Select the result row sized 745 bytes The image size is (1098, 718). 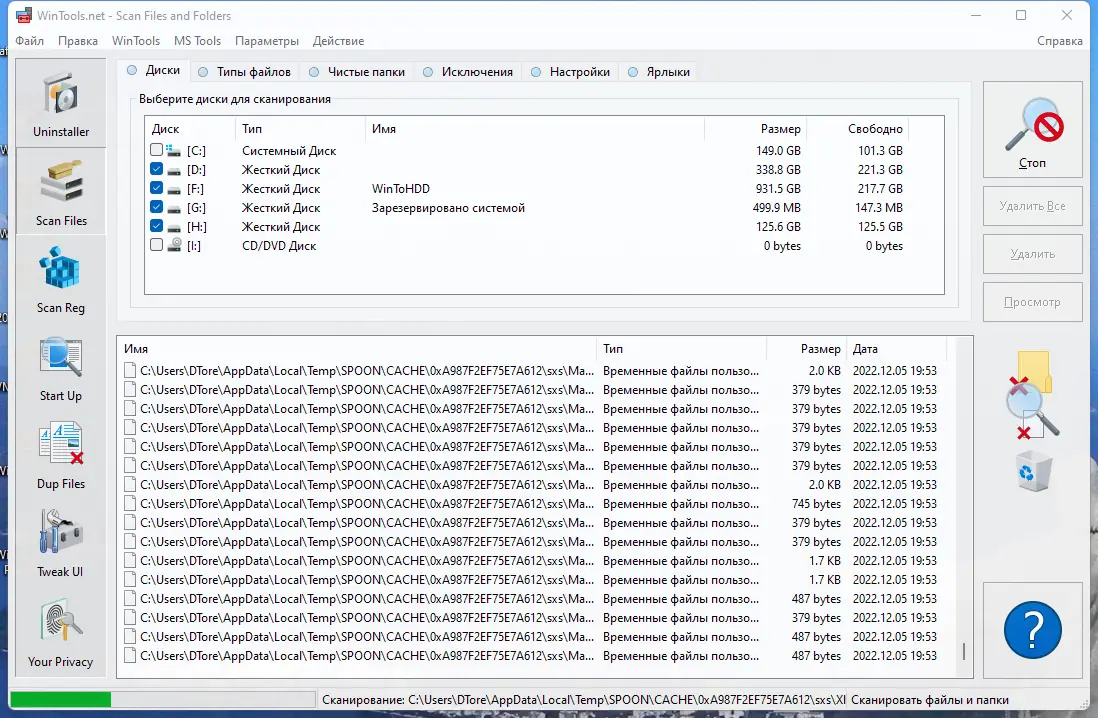[531, 504]
